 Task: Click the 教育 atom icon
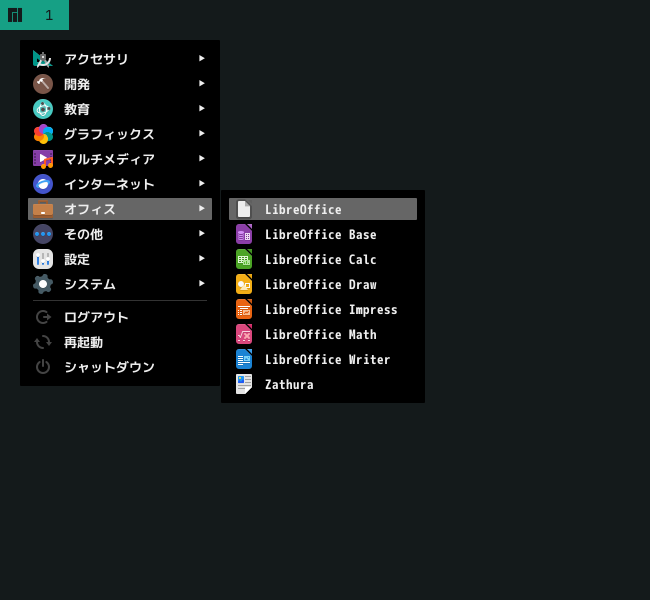43,109
